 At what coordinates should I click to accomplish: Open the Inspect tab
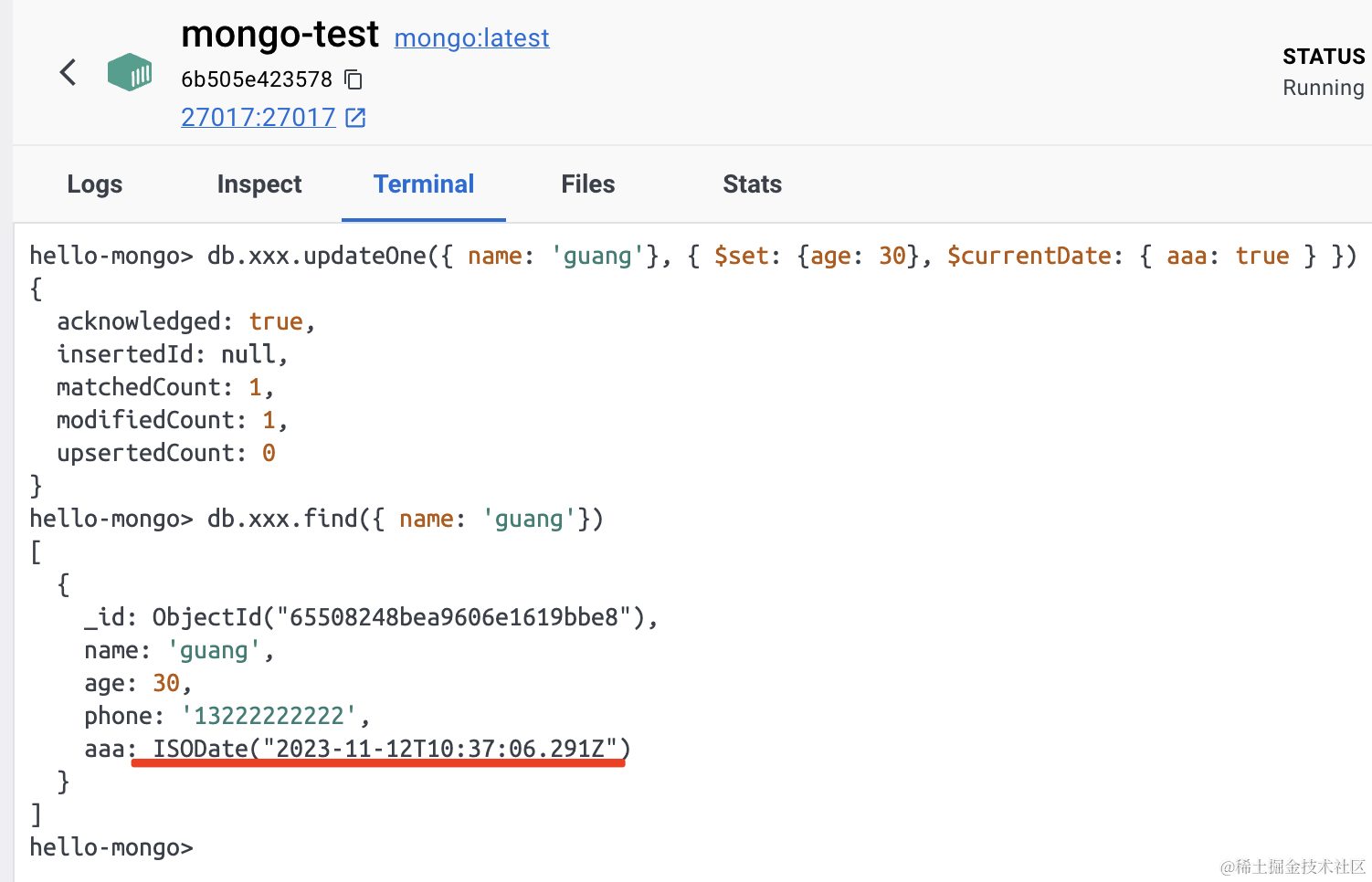click(259, 184)
